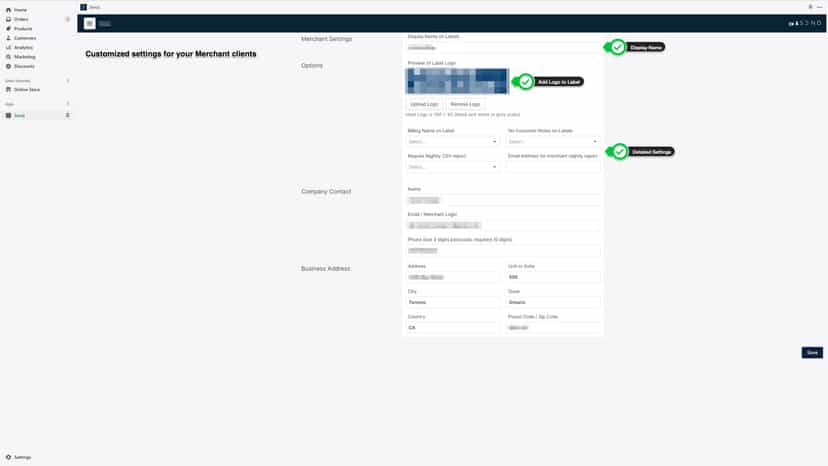The height and width of the screenshot is (466, 828).
Task: Click the app icon in the title bar
Action: click(x=83, y=7)
